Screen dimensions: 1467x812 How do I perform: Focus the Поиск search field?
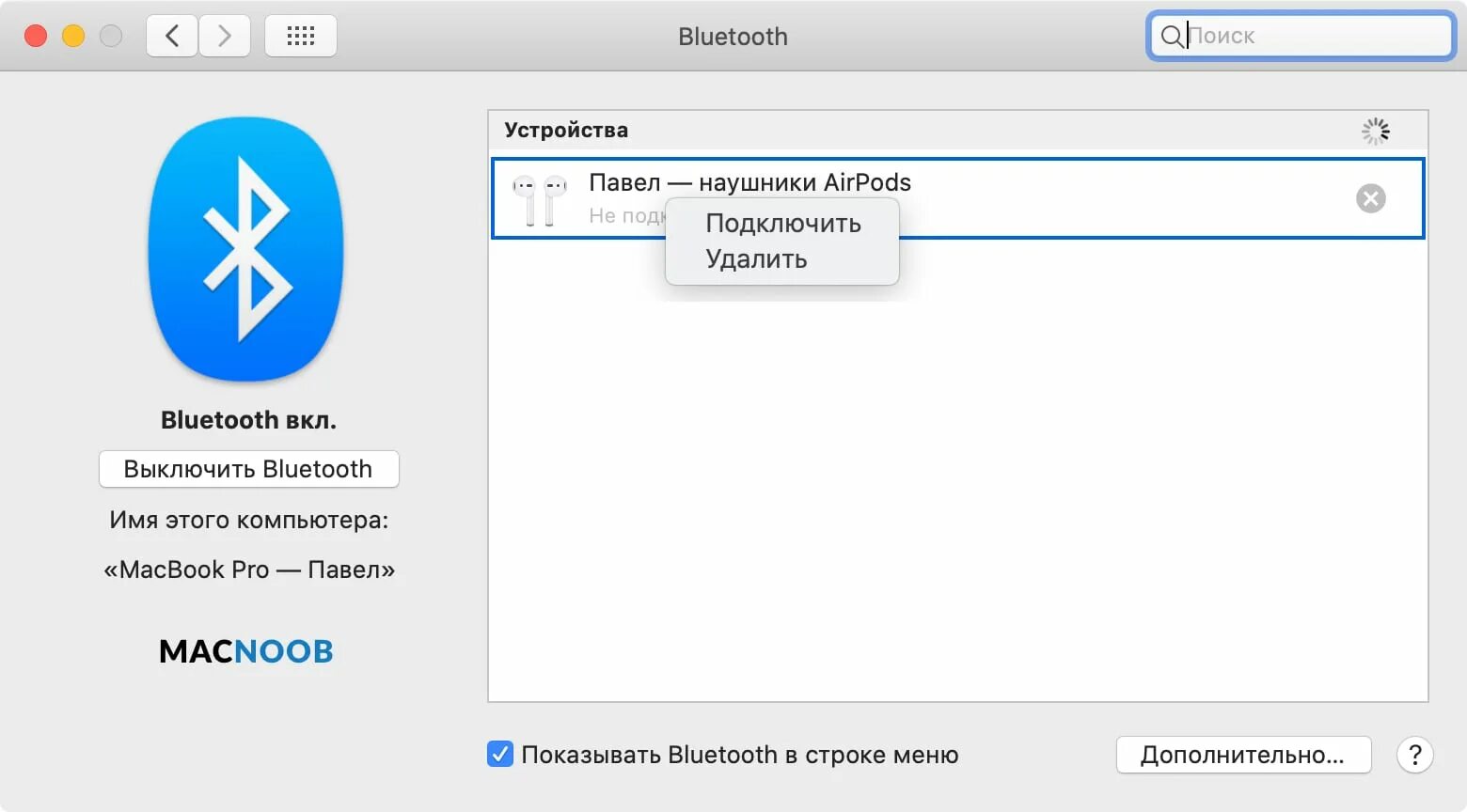click(x=1301, y=37)
